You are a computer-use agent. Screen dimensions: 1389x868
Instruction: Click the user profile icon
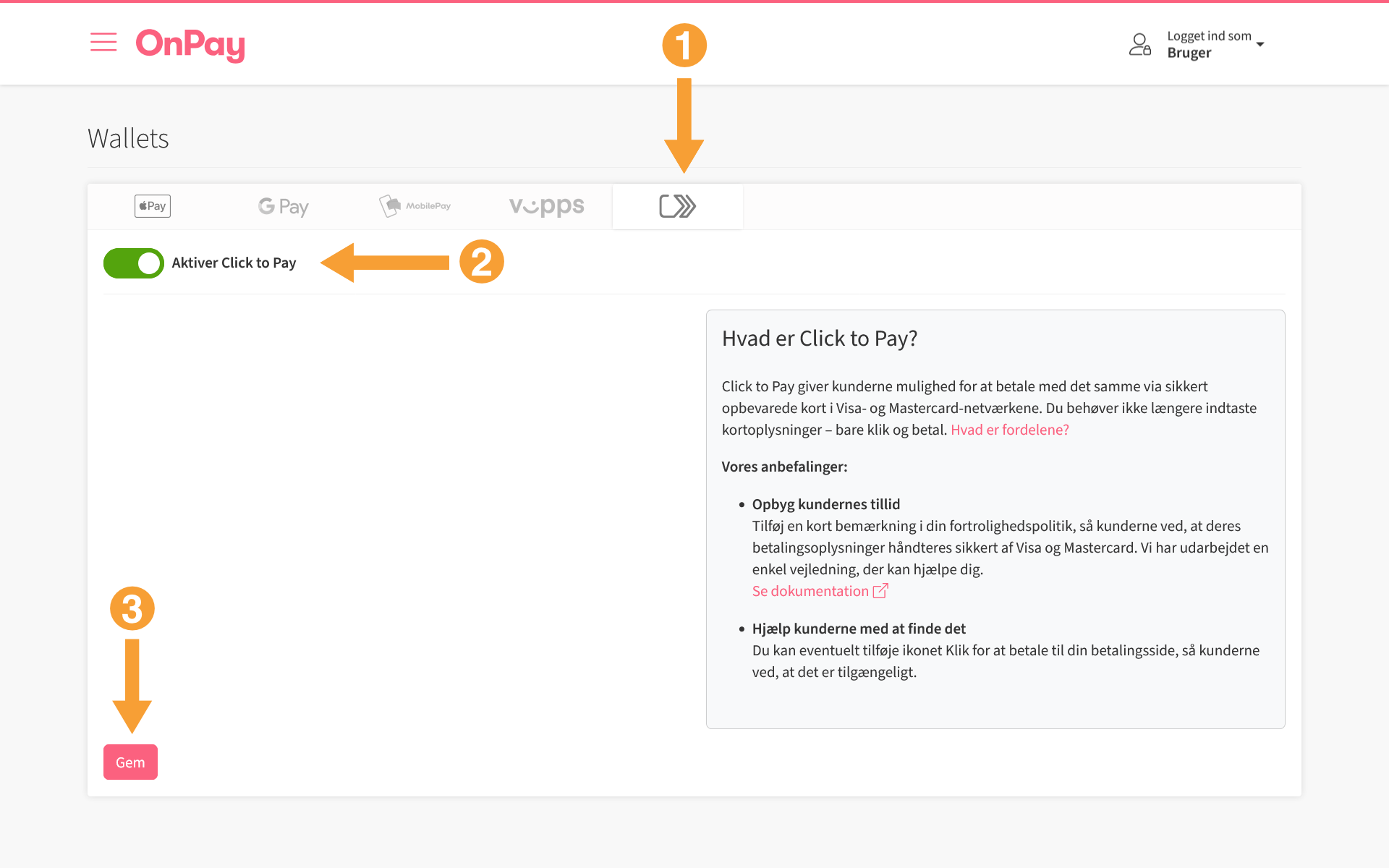pyautogui.click(x=1139, y=44)
